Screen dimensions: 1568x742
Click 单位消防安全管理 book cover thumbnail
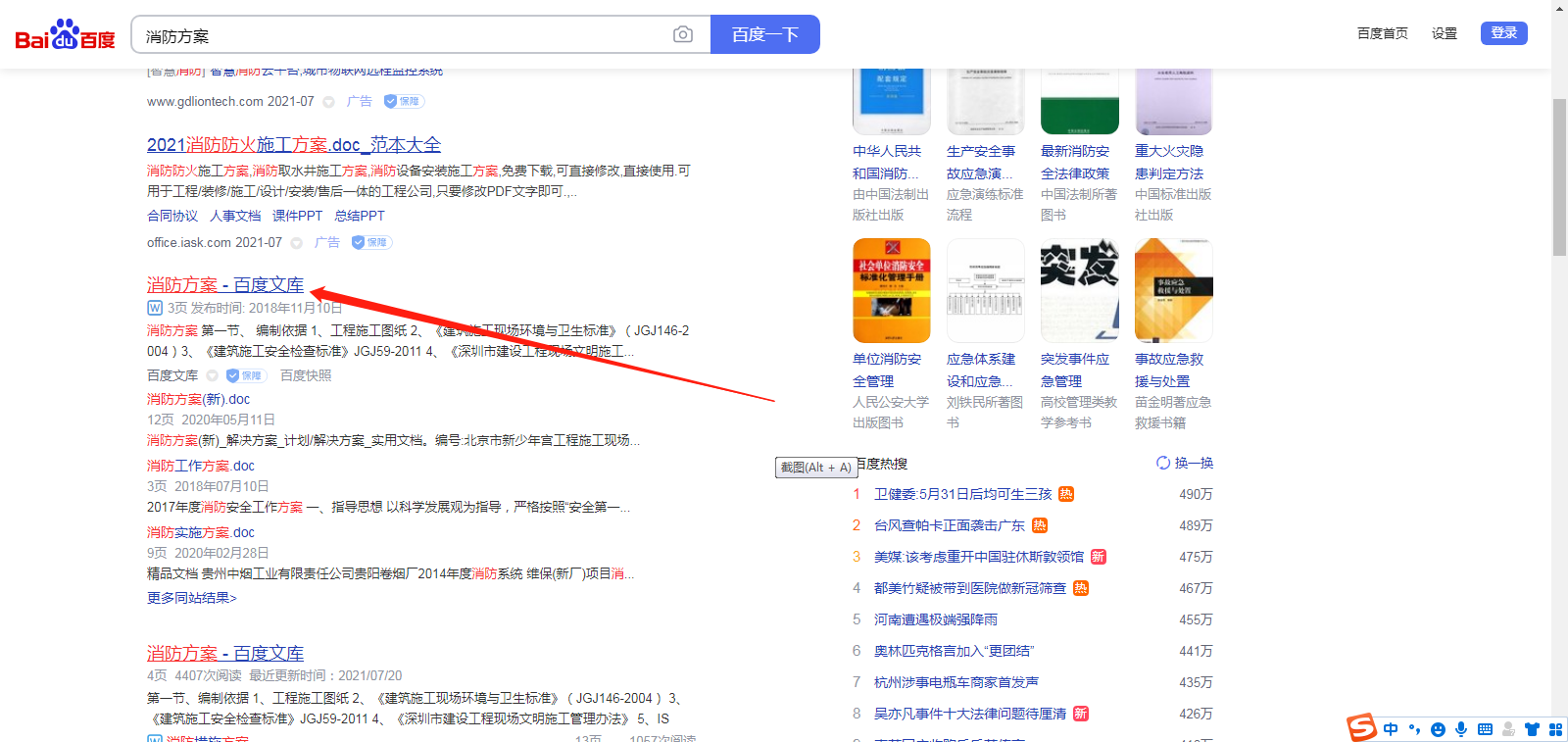click(x=892, y=290)
